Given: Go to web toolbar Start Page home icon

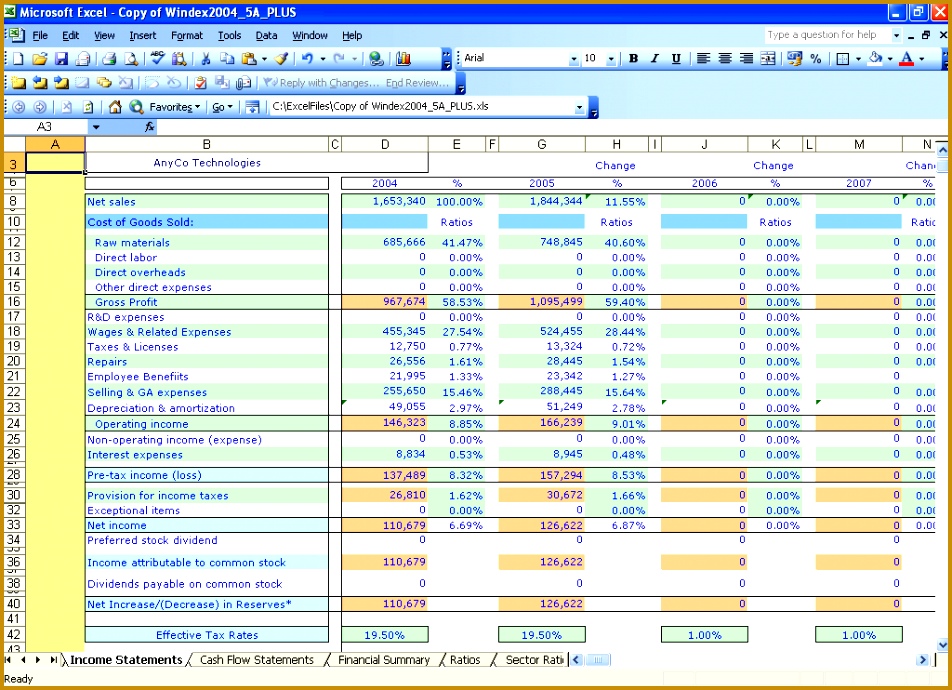Looking at the screenshot, I should click(x=115, y=107).
